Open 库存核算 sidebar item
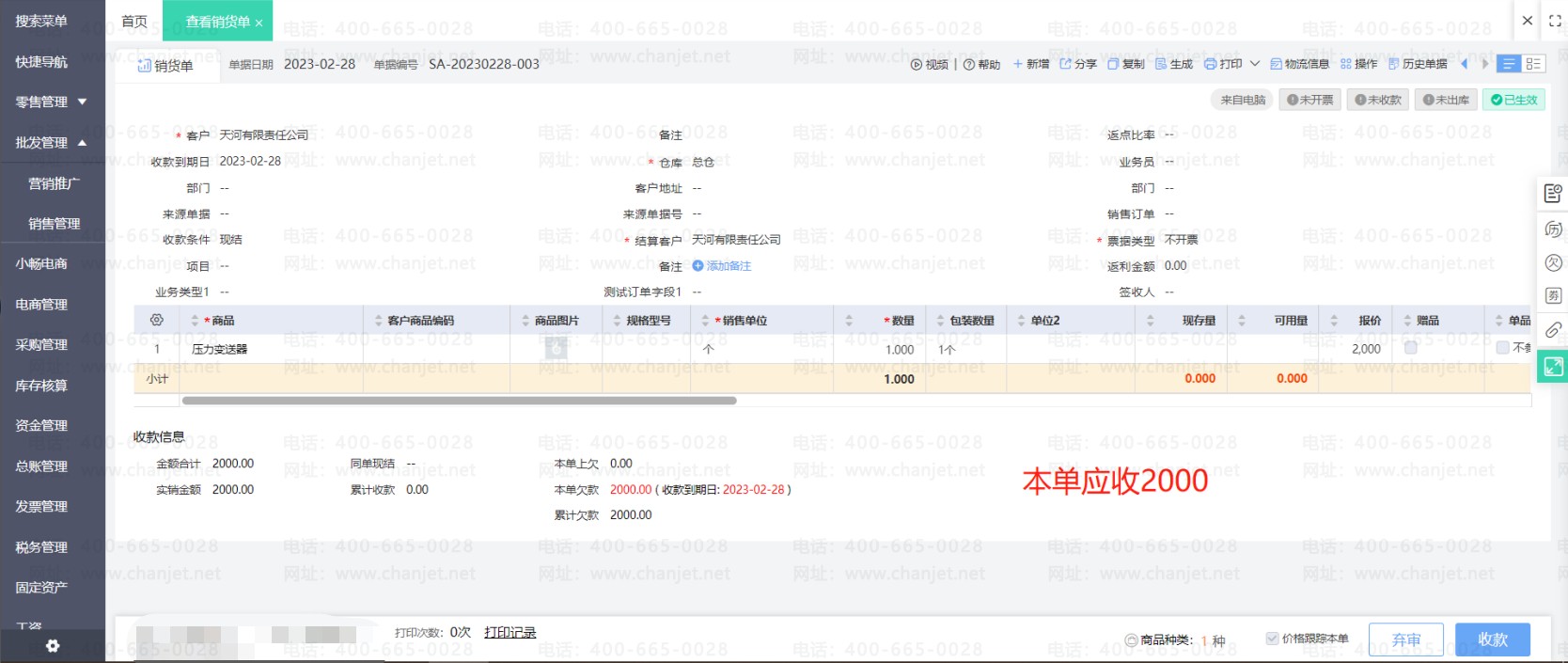The width and height of the screenshot is (1568, 663). [x=41, y=385]
